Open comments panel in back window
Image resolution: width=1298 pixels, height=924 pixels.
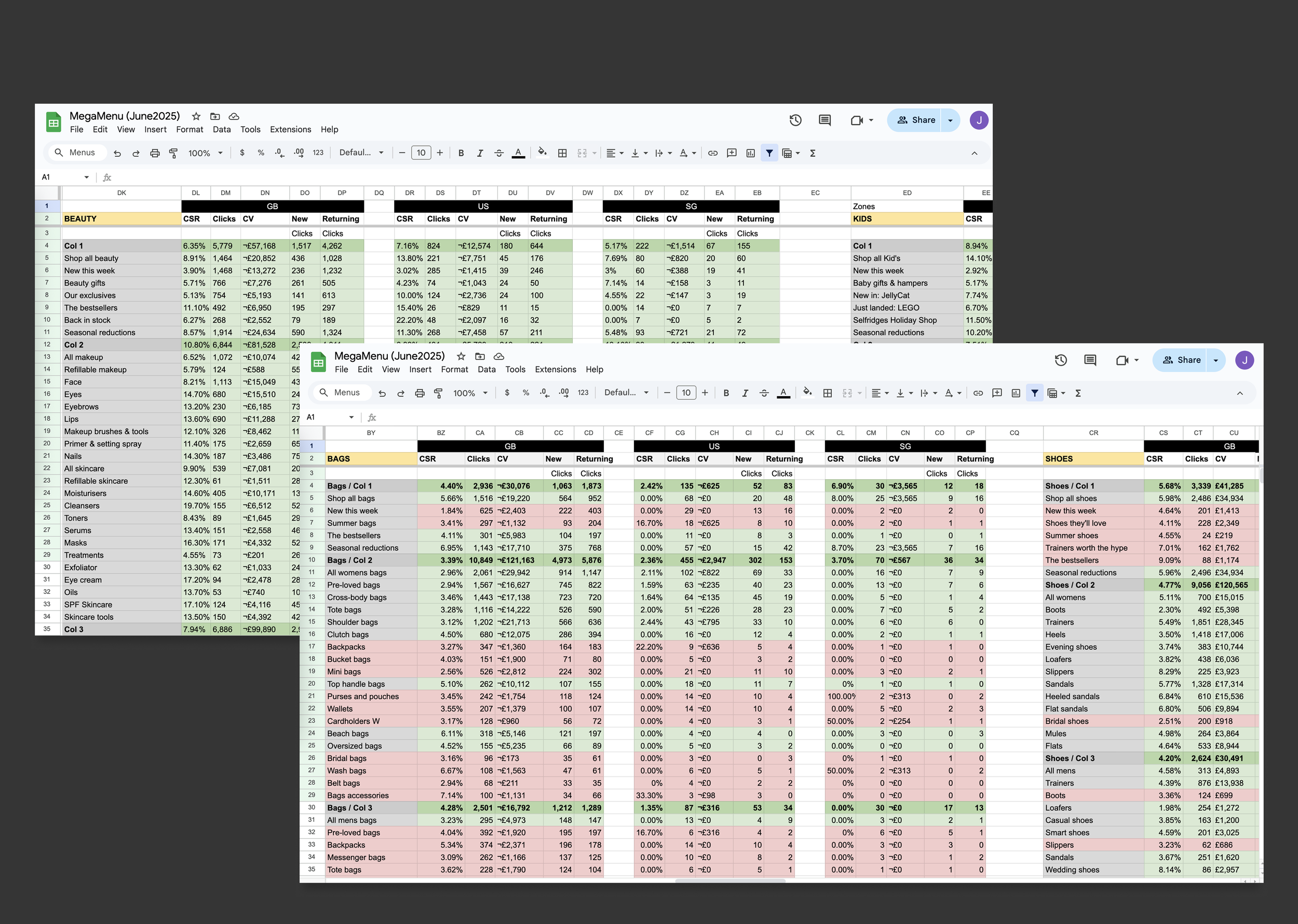click(x=824, y=120)
